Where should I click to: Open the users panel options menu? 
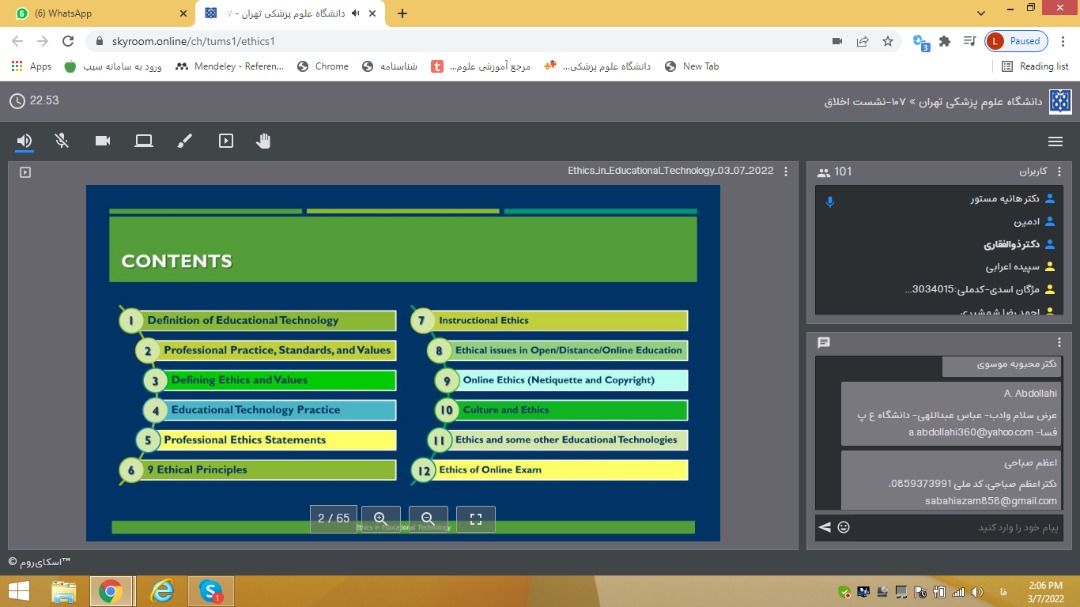click(1059, 172)
